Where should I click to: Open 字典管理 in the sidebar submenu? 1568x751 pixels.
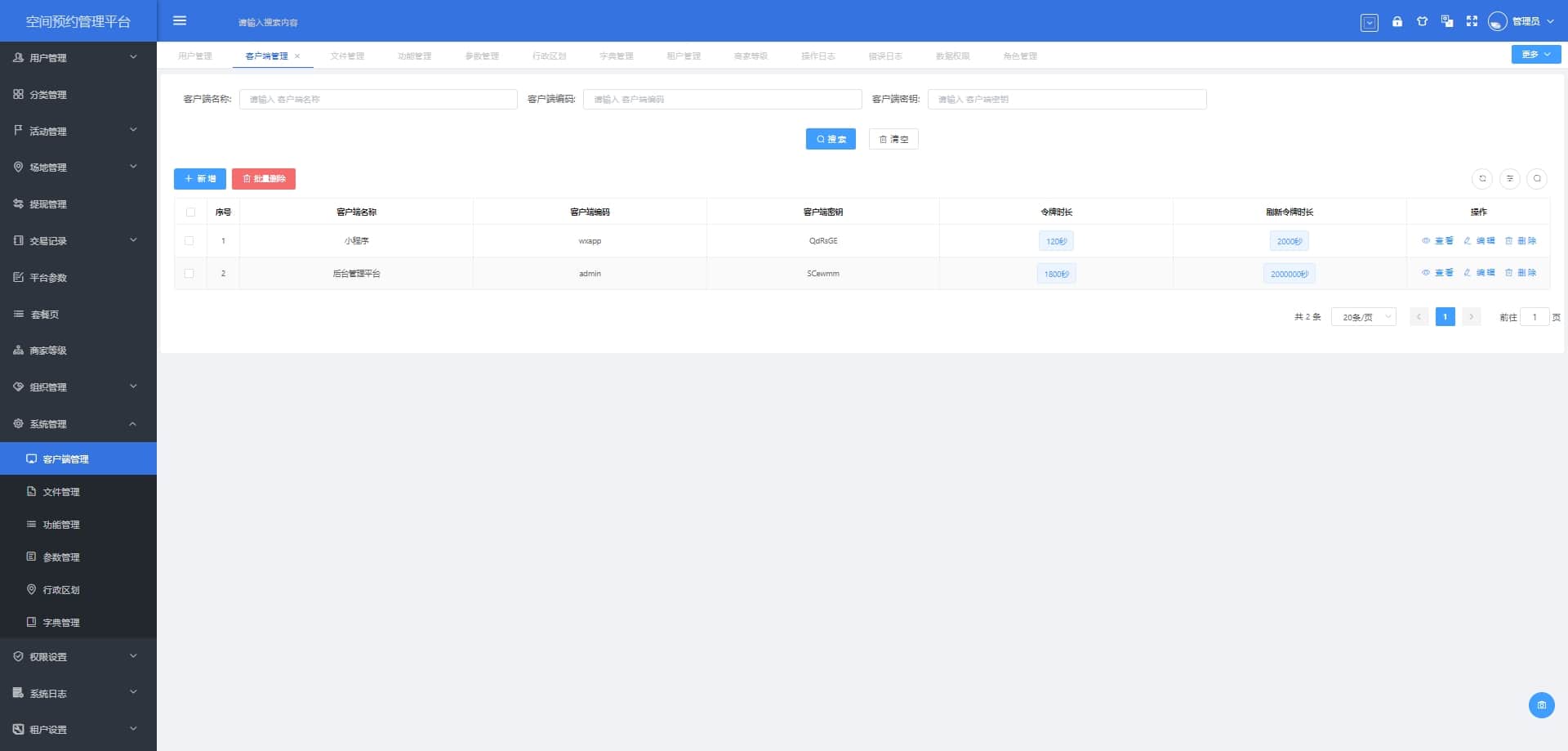[x=78, y=622]
